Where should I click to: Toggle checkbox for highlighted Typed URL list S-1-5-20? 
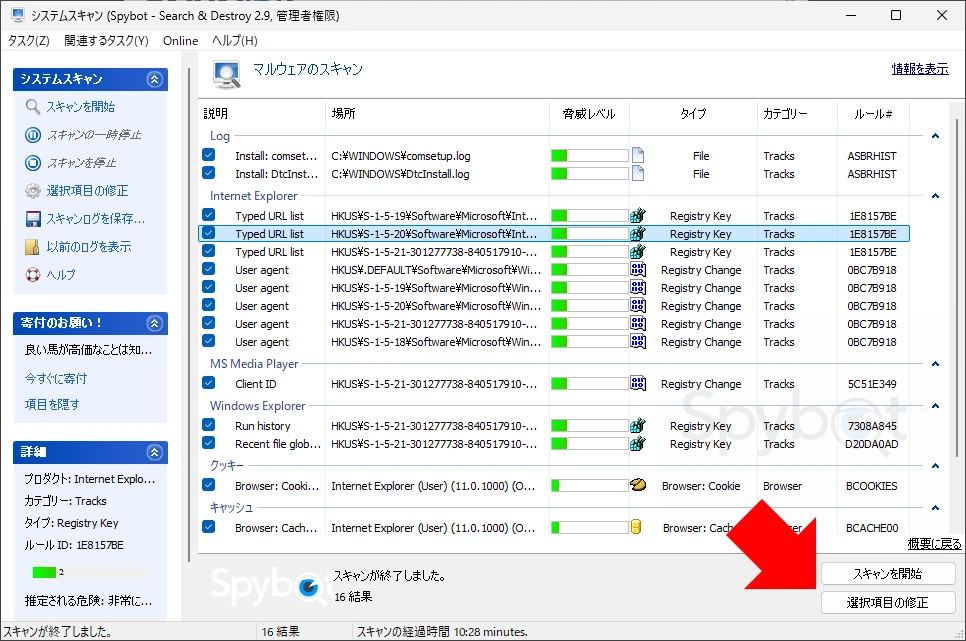[209, 233]
